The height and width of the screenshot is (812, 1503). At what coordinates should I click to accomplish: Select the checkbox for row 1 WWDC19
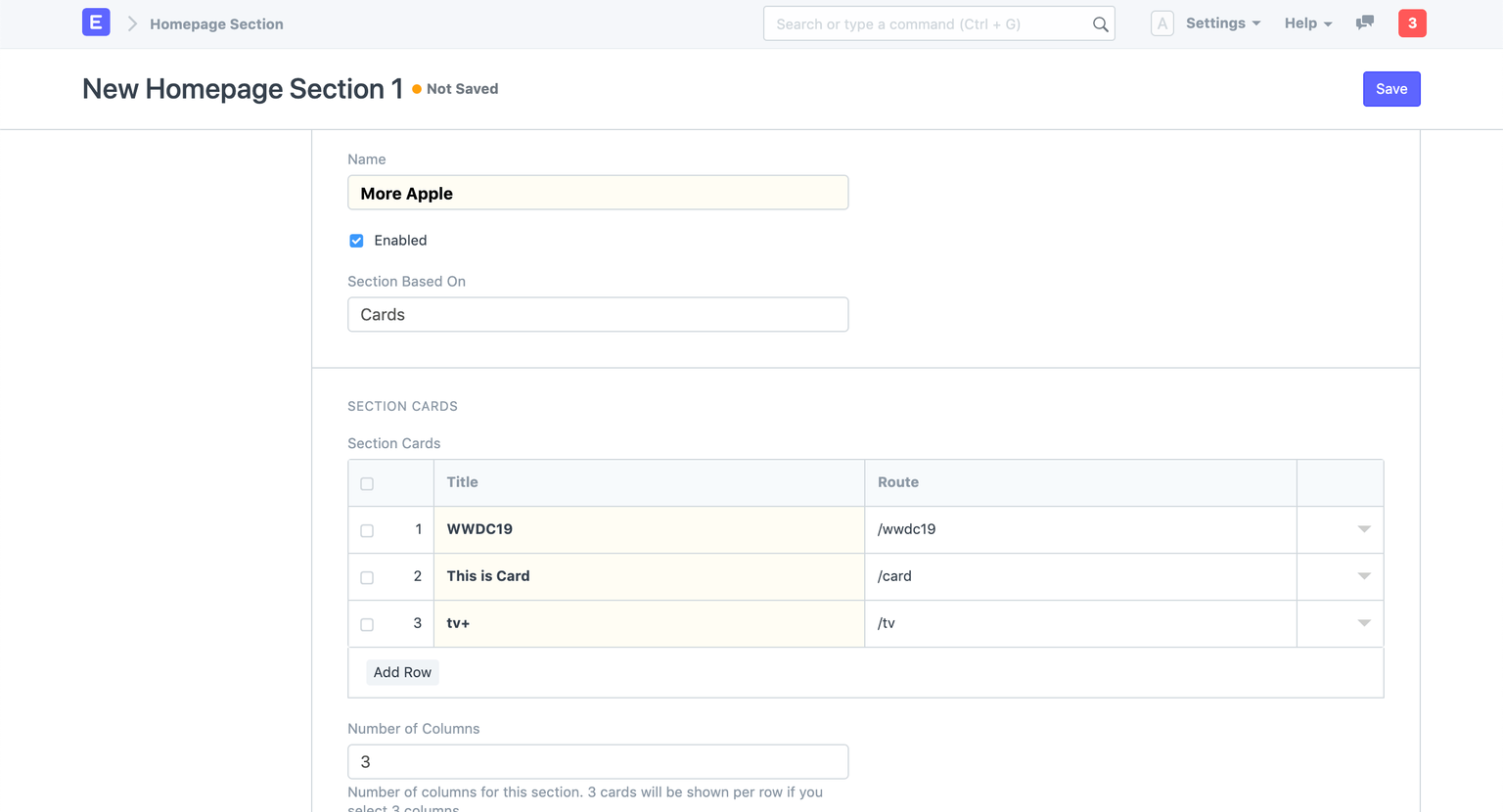click(367, 530)
